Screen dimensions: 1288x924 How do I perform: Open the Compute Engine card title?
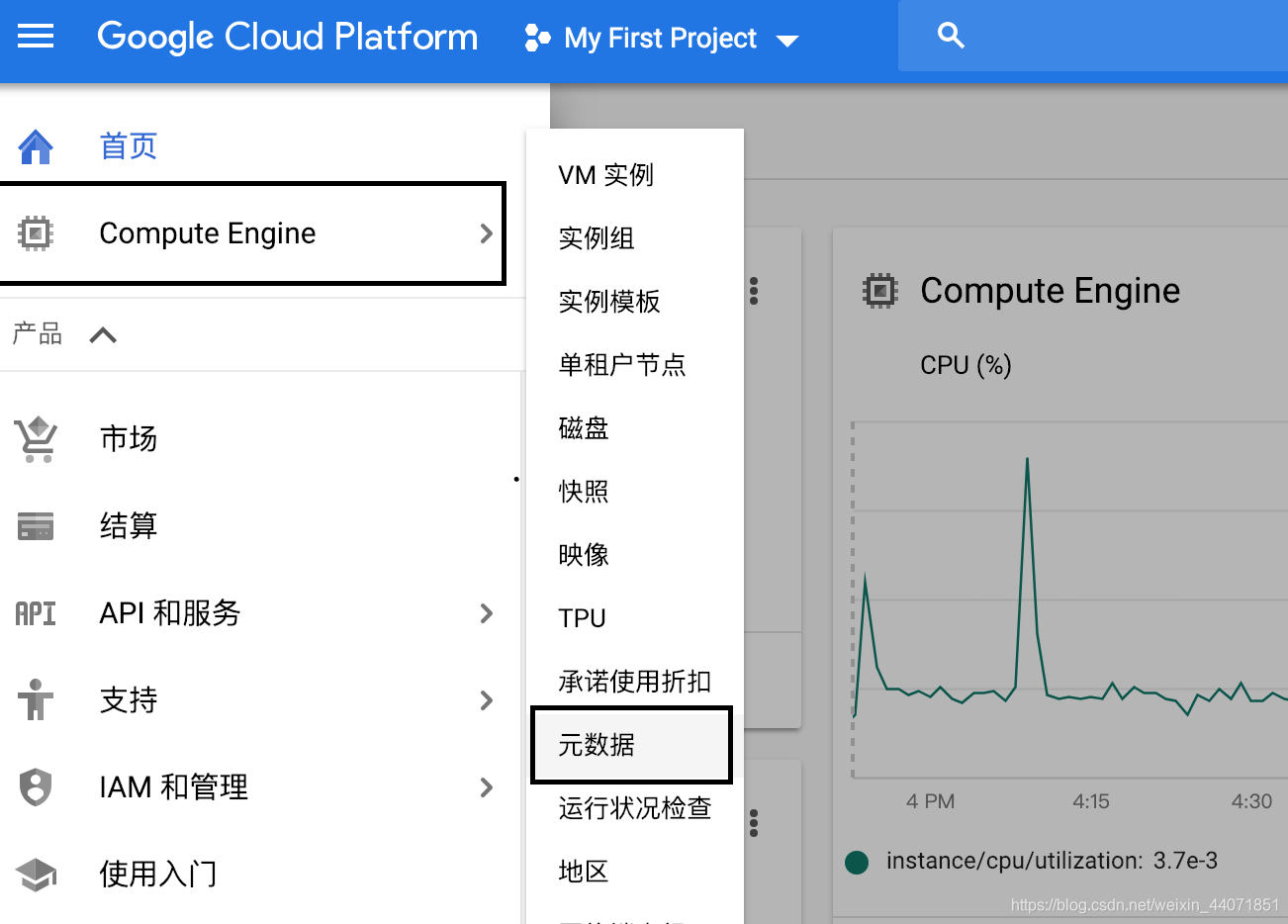click(x=1050, y=291)
